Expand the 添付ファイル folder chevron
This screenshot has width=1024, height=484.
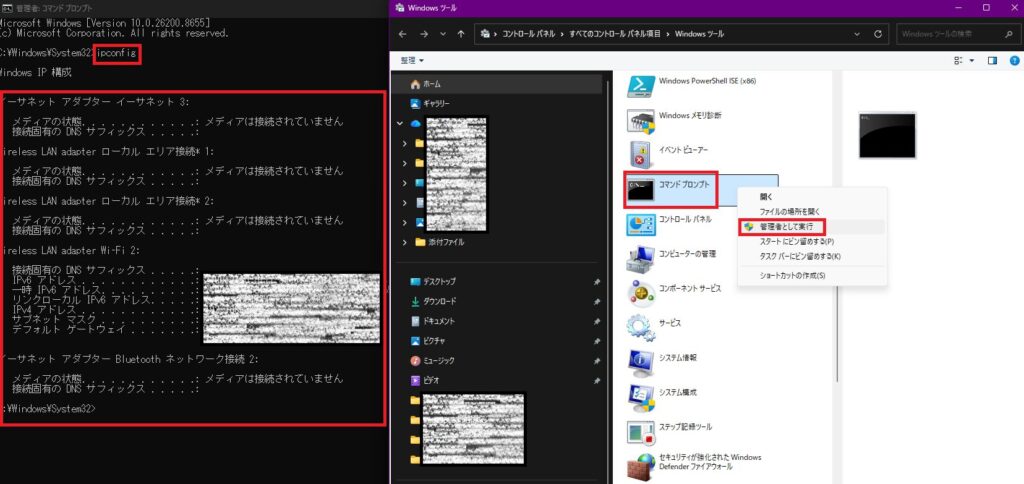pos(405,242)
